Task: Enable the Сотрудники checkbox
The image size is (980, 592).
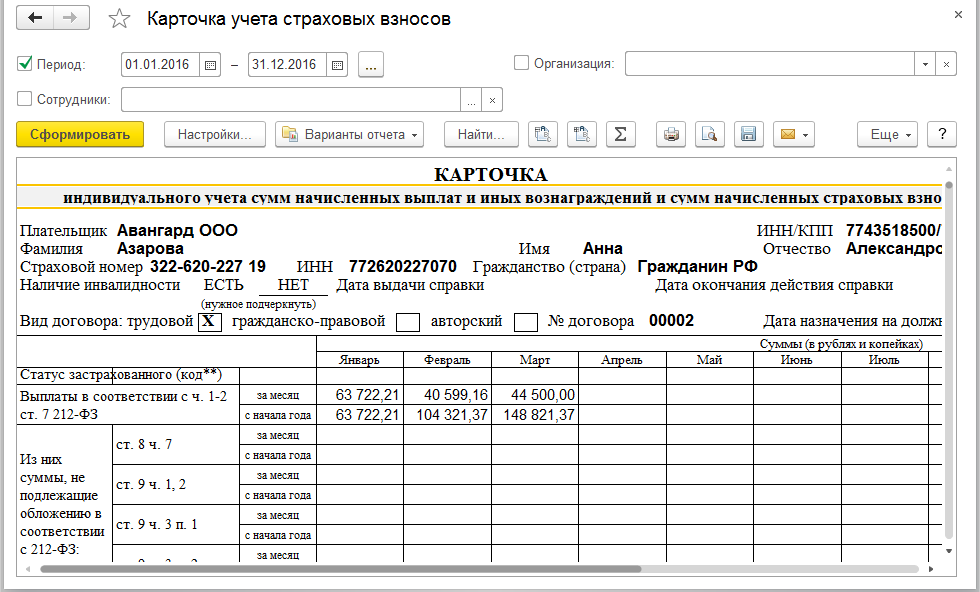Action: (x=24, y=99)
